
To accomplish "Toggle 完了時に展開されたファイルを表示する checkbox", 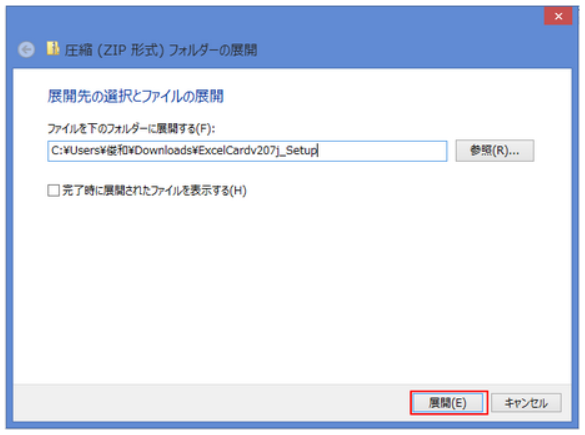I will pos(53,190).
